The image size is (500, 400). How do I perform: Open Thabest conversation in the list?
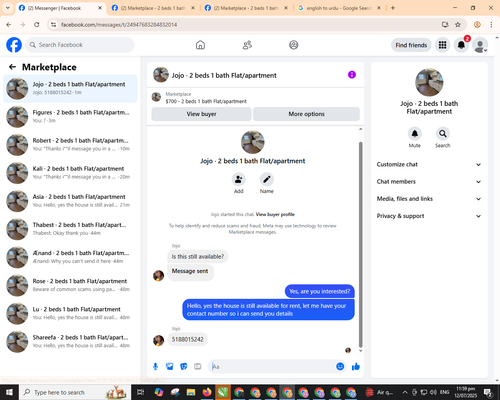pyautogui.click(x=70, y=229)
